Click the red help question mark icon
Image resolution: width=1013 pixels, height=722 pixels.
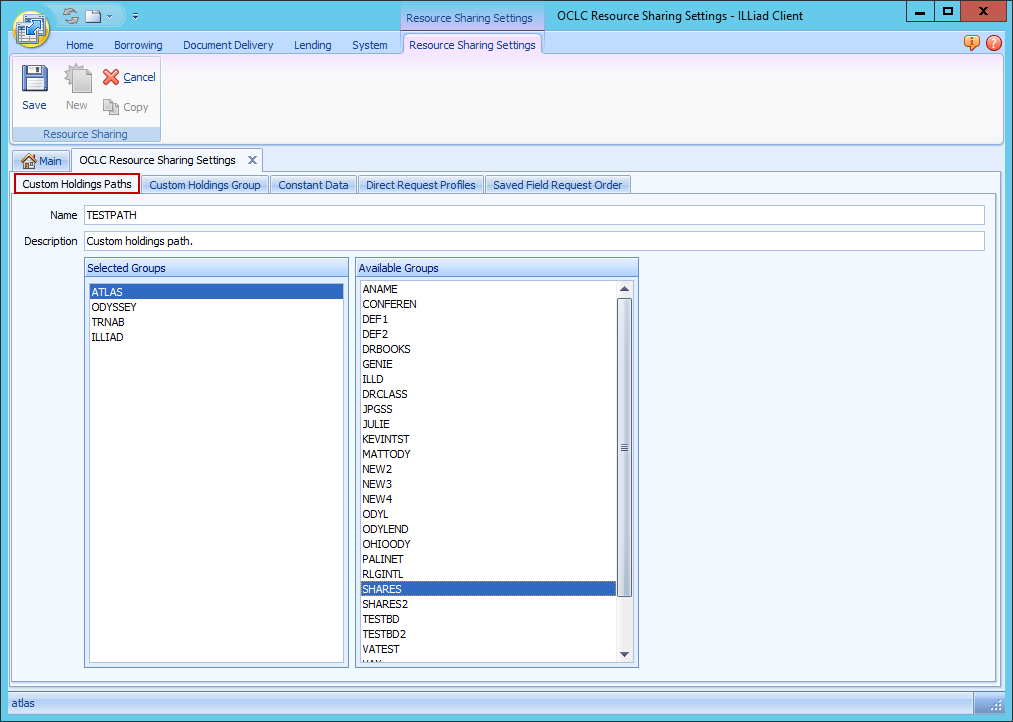pyautogui.click(x=995, y=43)
